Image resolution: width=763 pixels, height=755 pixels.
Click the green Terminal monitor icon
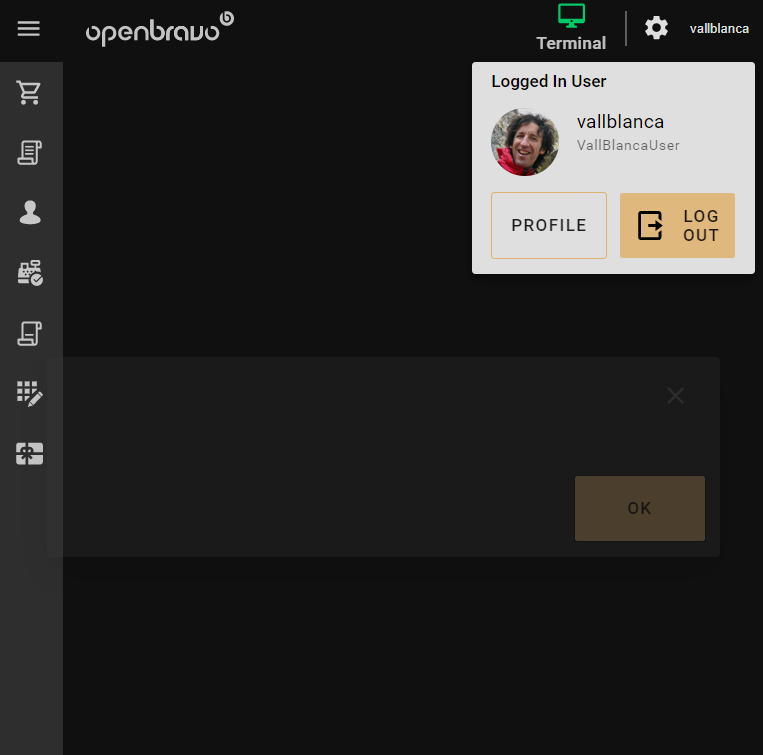point(571,16)
